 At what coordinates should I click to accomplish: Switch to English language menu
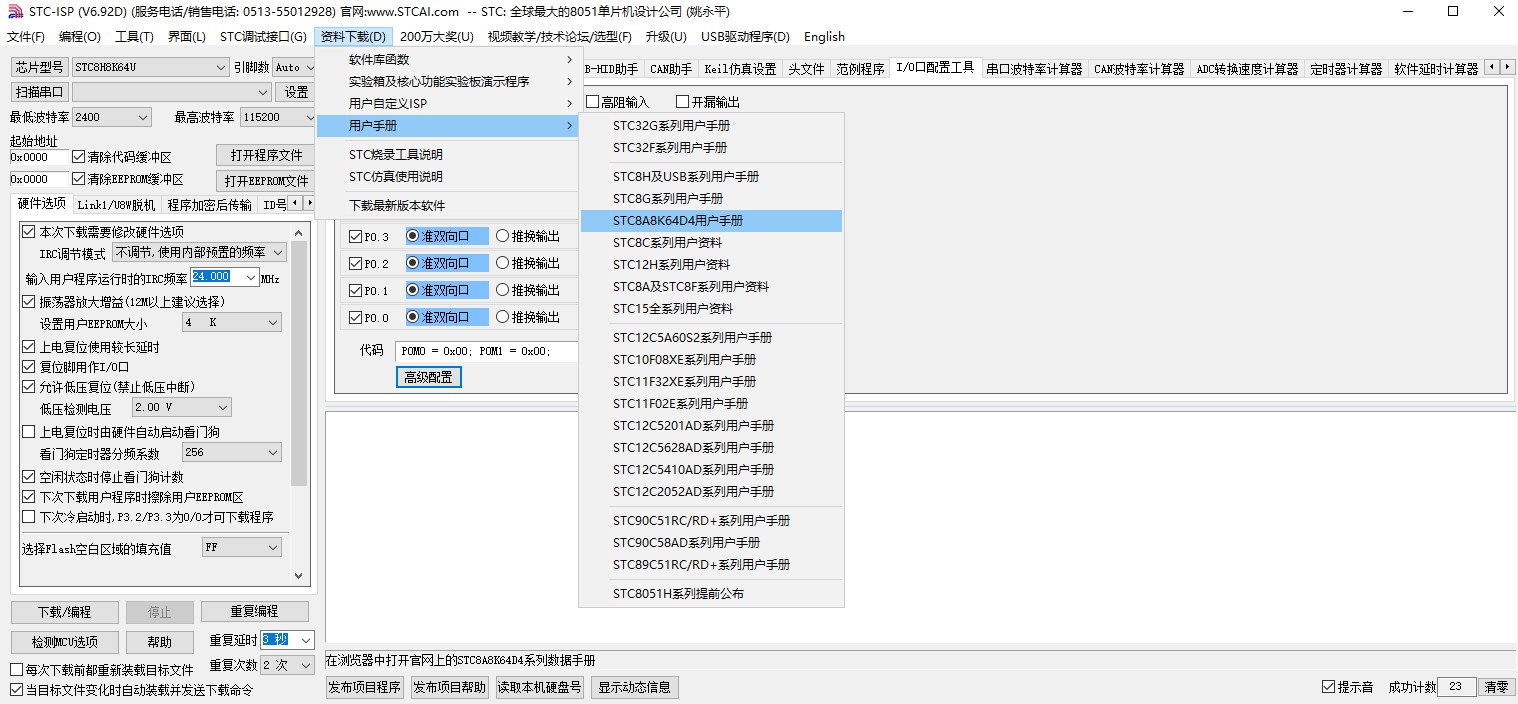click(824, 37)
